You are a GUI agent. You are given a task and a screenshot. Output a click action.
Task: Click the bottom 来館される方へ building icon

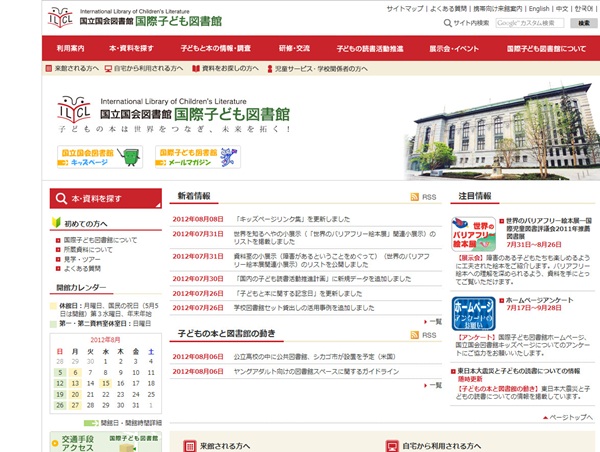(189, 446)
